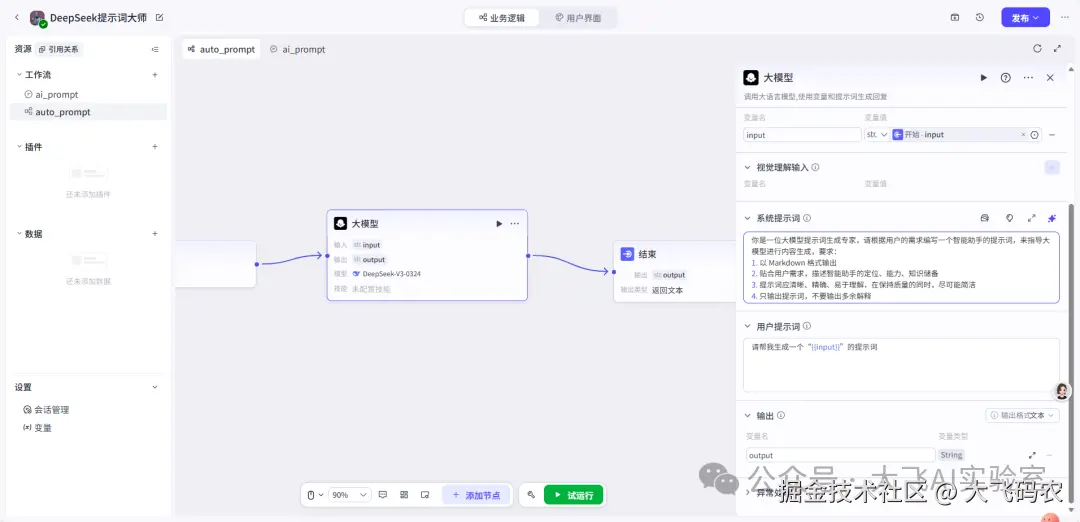Collapse the 视觉理解输入 section

[x=747, y=167]
